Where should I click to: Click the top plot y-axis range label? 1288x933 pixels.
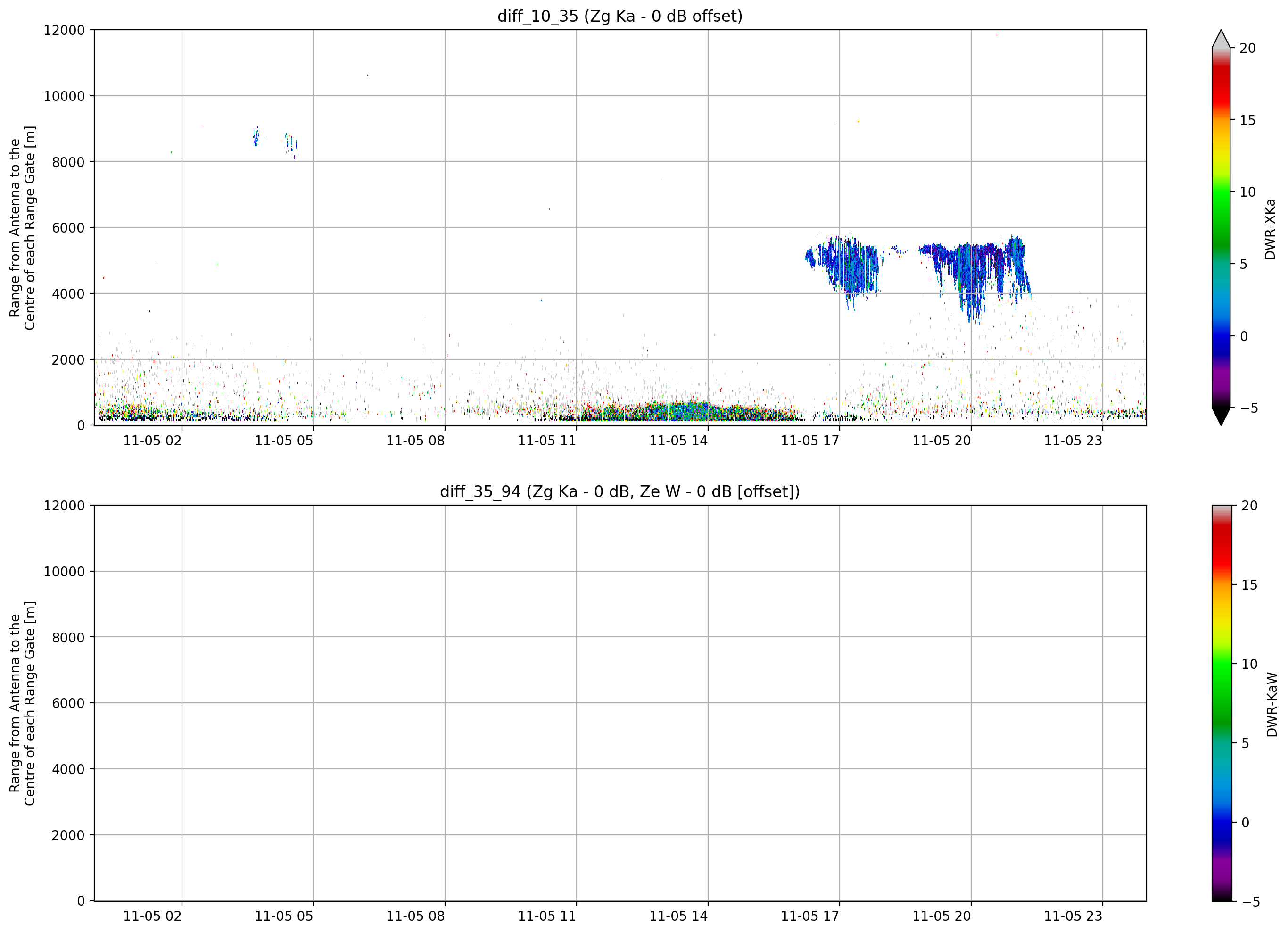(22, 228)
